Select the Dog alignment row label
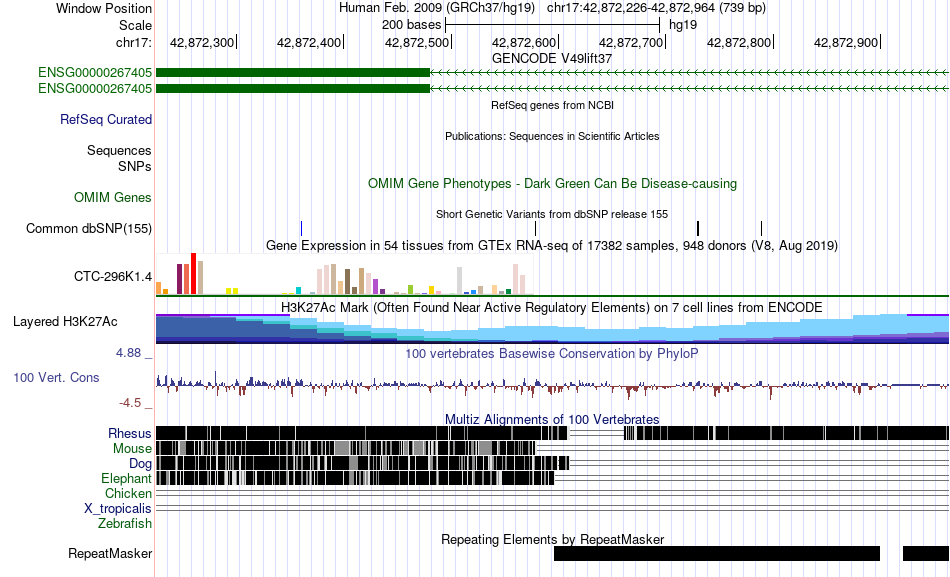 [x=141, y=464]
